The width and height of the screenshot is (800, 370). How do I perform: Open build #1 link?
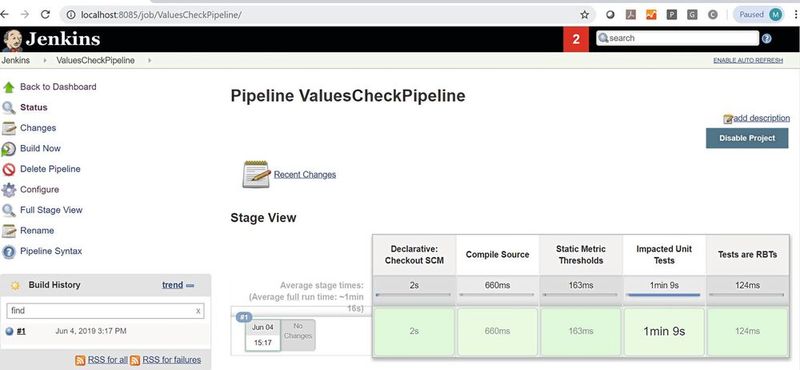tap(21, 331)
